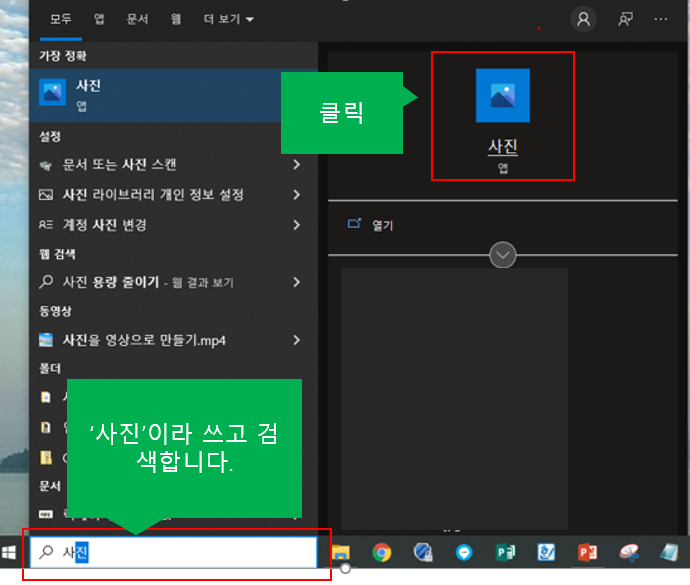Image resolution: width=690 pixels, height=585 pixels.
Task: Select 문서 또는 사진 스캔 setting
Action: tap(173, 165)
